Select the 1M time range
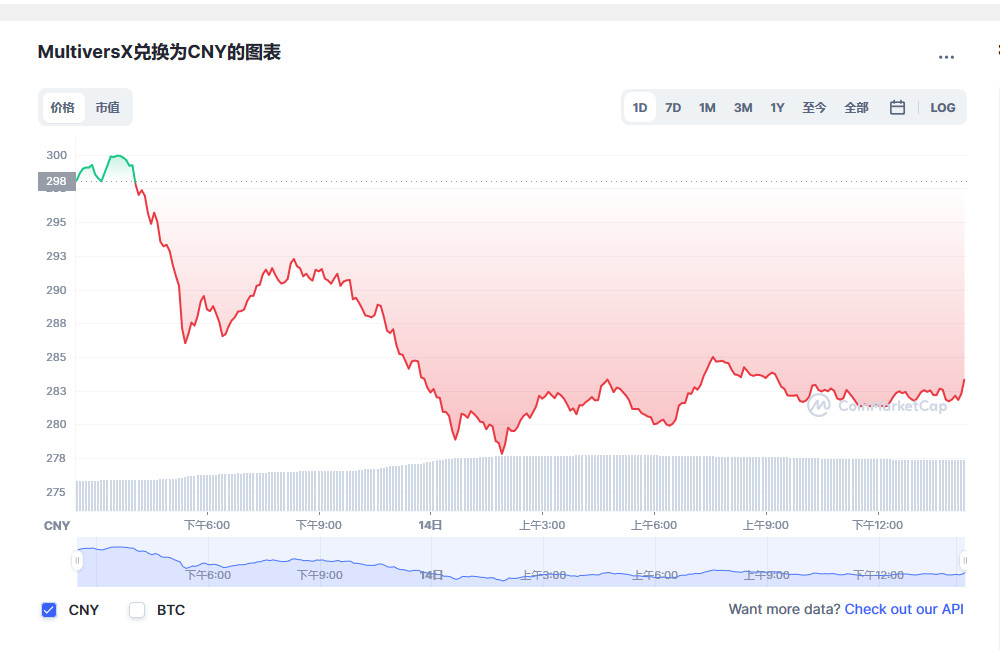The height and width of the screenshot is (650, 1000). point(707,108)
